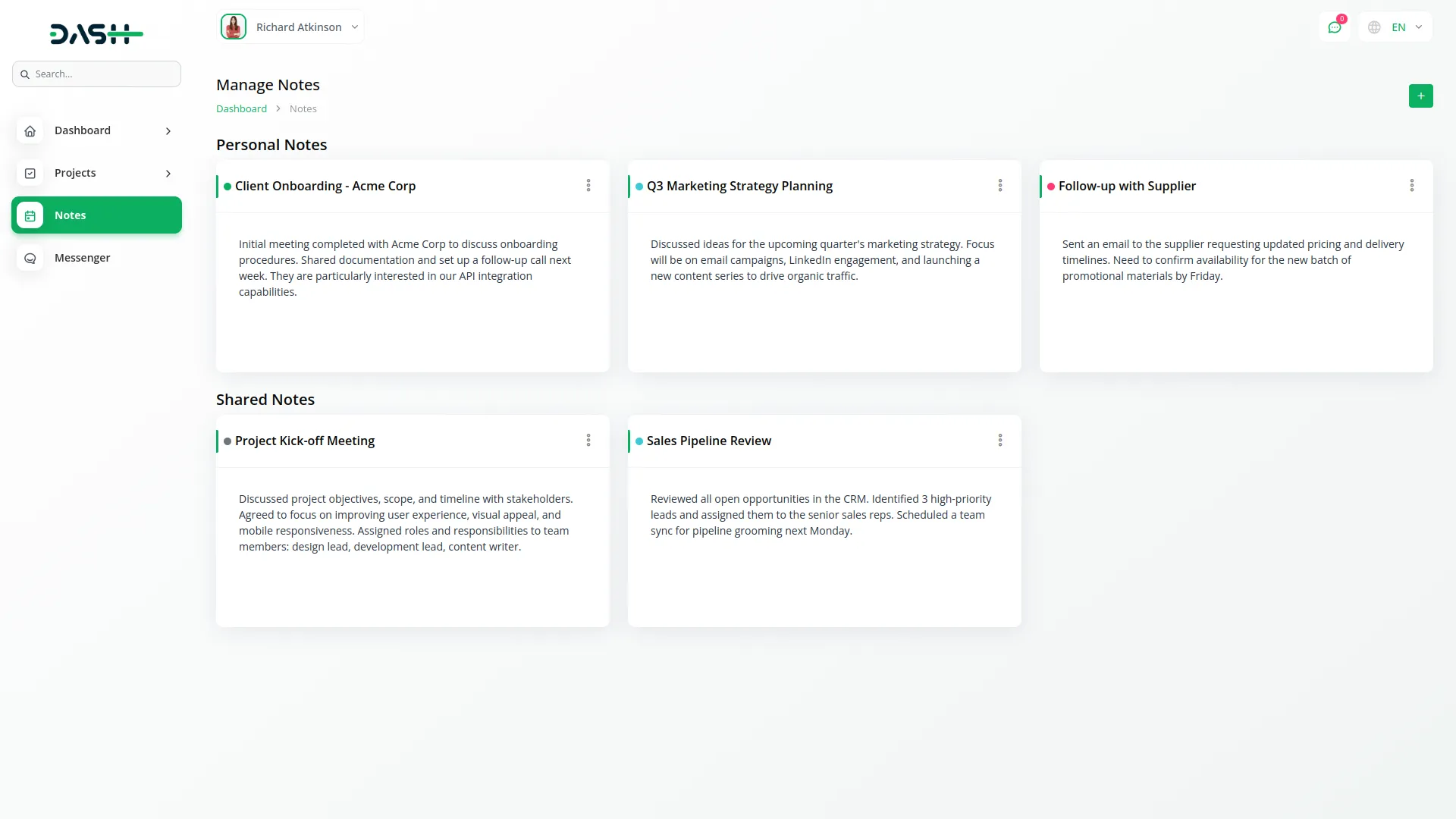Click the Messenger chat icon in sidebar
This screenshot has height=819, width=1456.
tap(30, 259)
